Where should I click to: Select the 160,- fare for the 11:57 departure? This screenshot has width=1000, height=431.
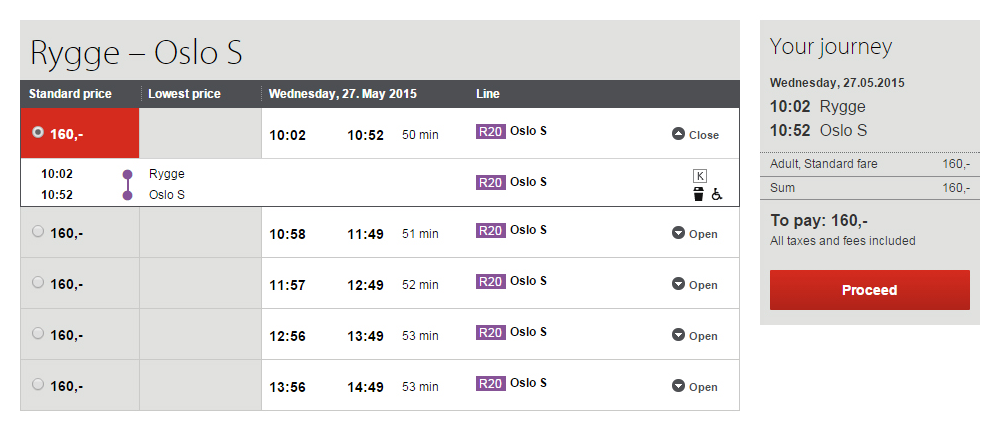[x=38, y=283]
